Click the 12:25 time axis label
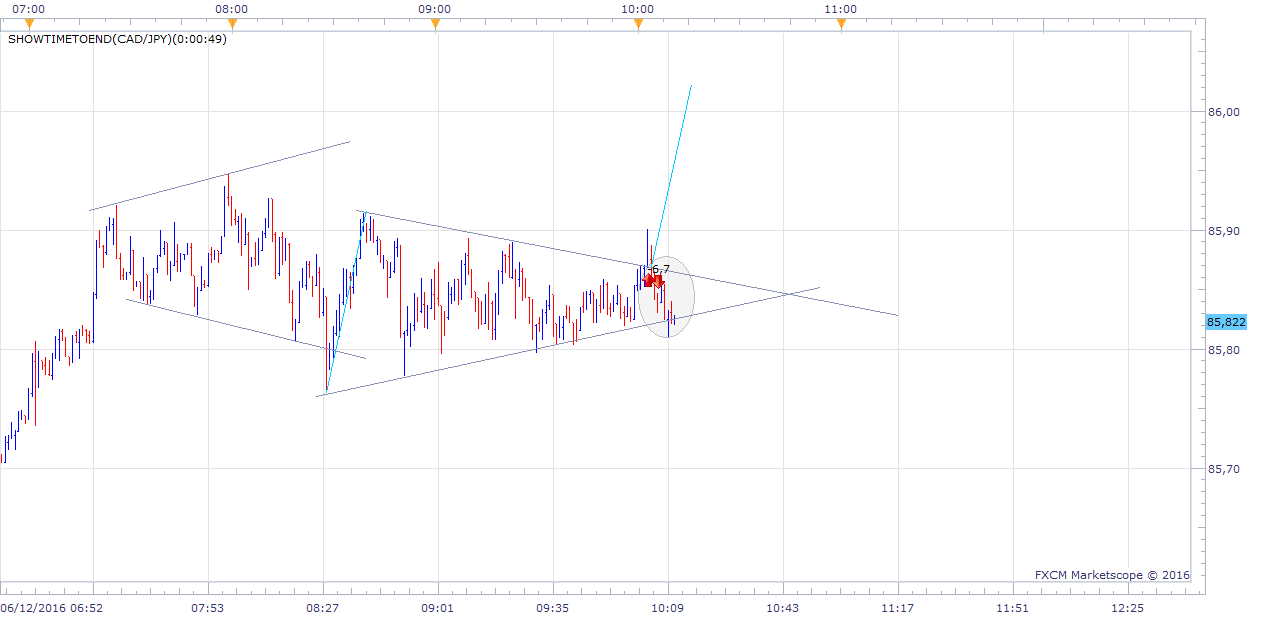 pyautogui.click(x=1127, y=607)
